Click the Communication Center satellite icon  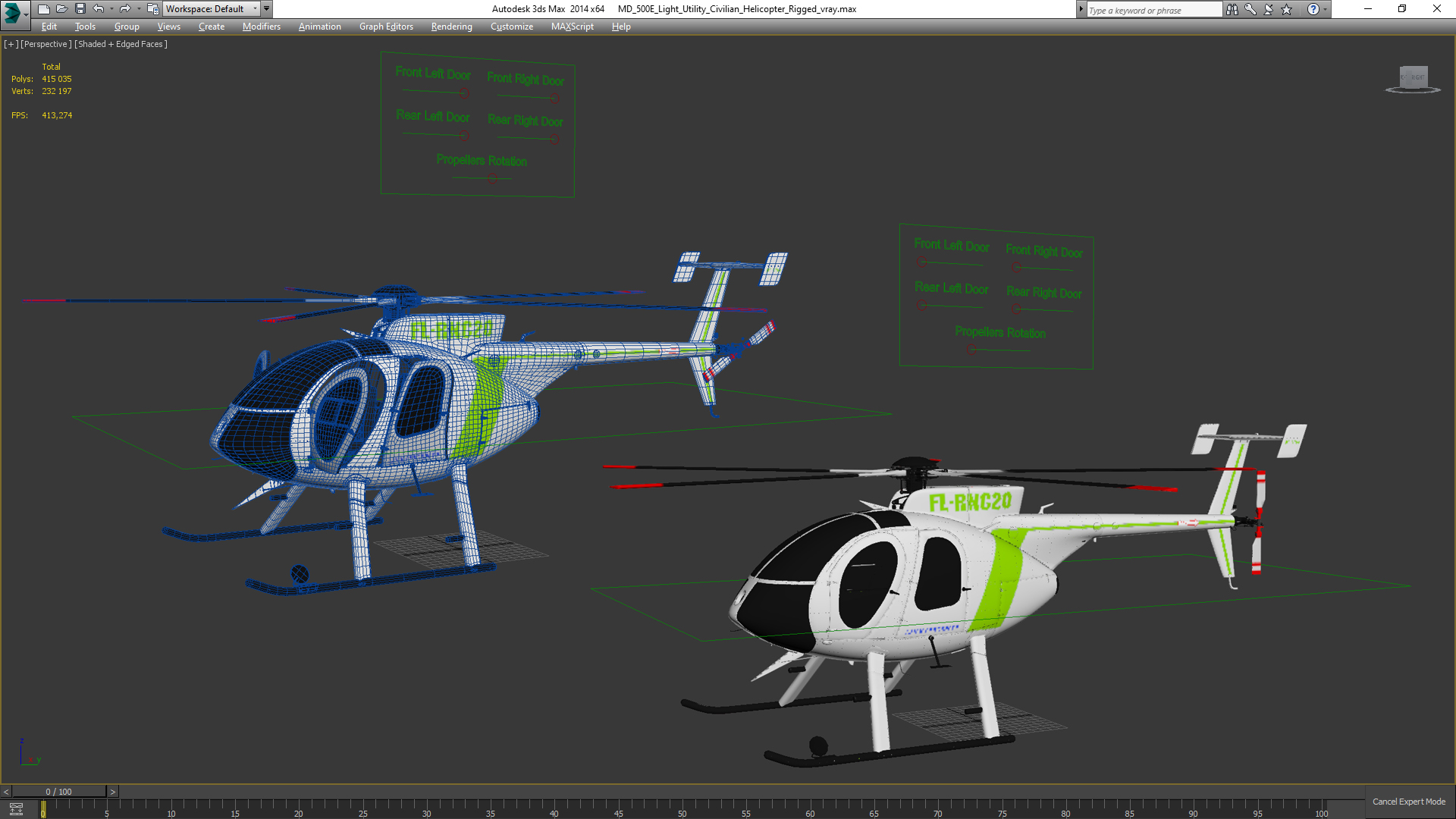[1269, 10]
